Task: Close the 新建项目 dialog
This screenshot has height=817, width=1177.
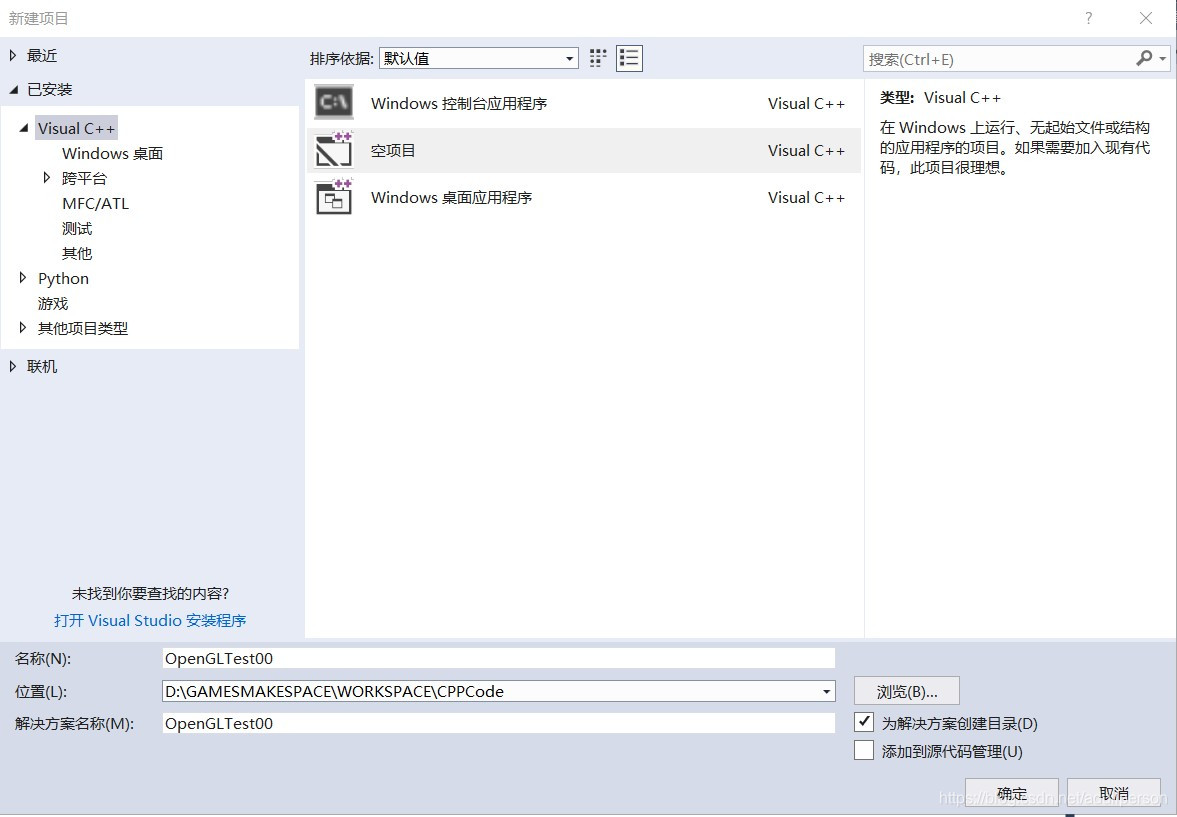Action: [1145, 18]
